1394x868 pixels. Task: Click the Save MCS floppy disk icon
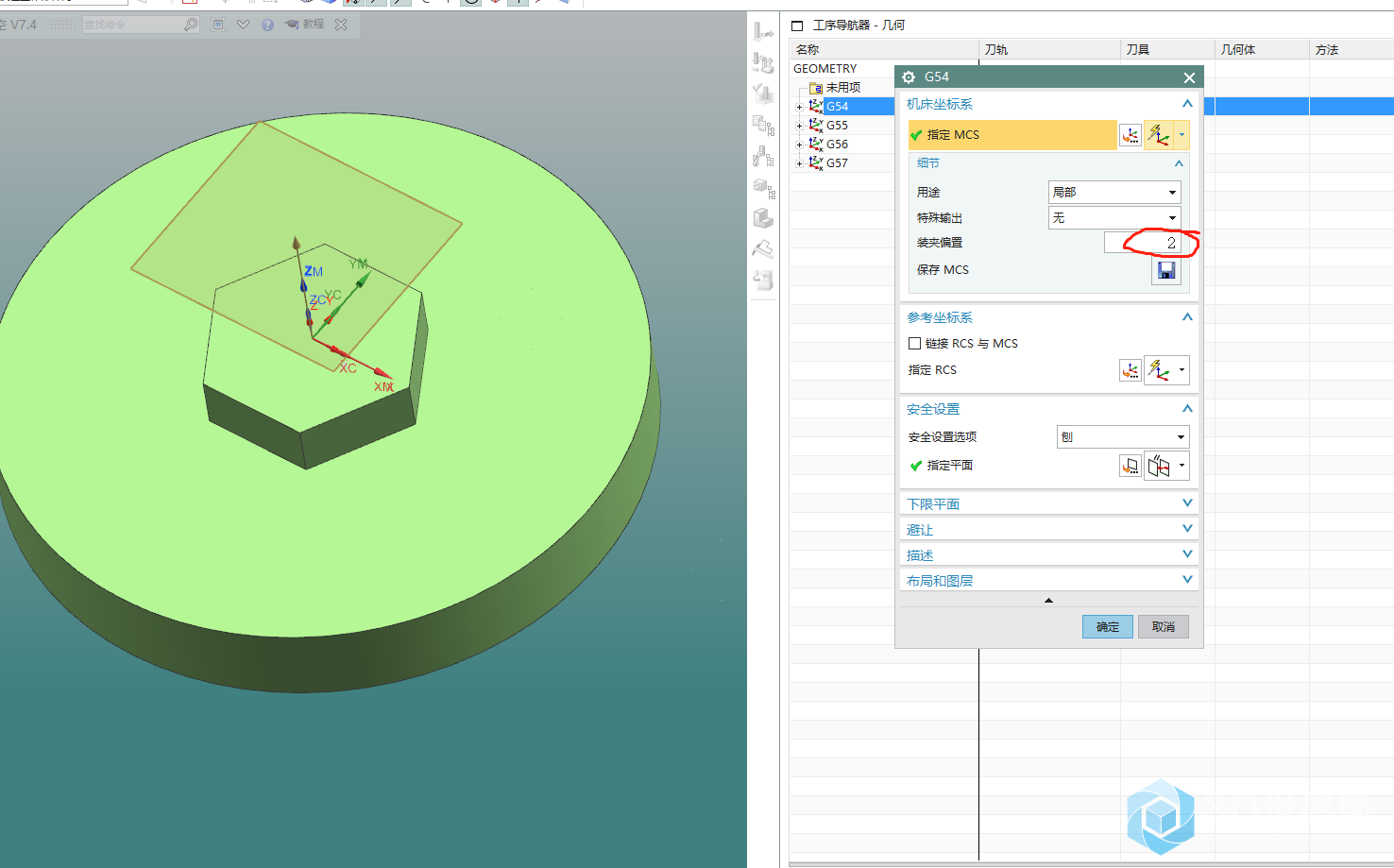1166,271
